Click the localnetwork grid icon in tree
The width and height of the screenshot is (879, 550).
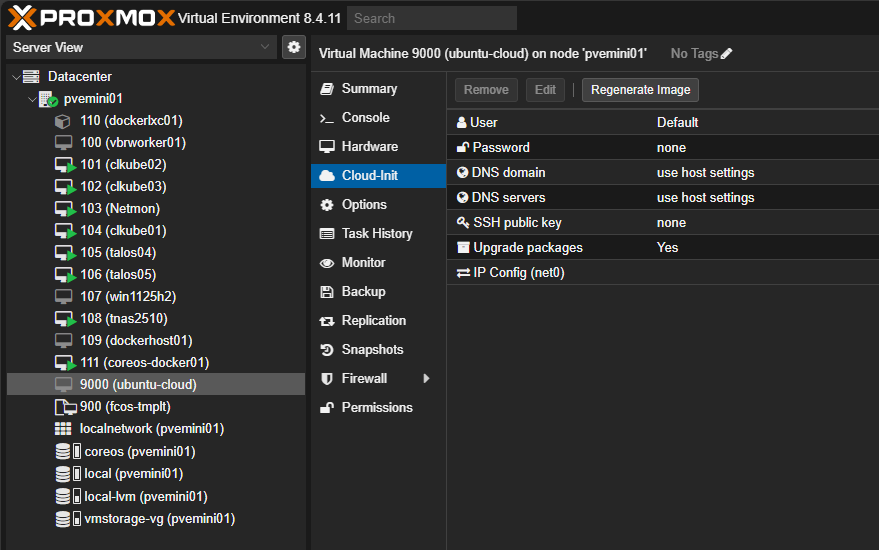point(64,429)
